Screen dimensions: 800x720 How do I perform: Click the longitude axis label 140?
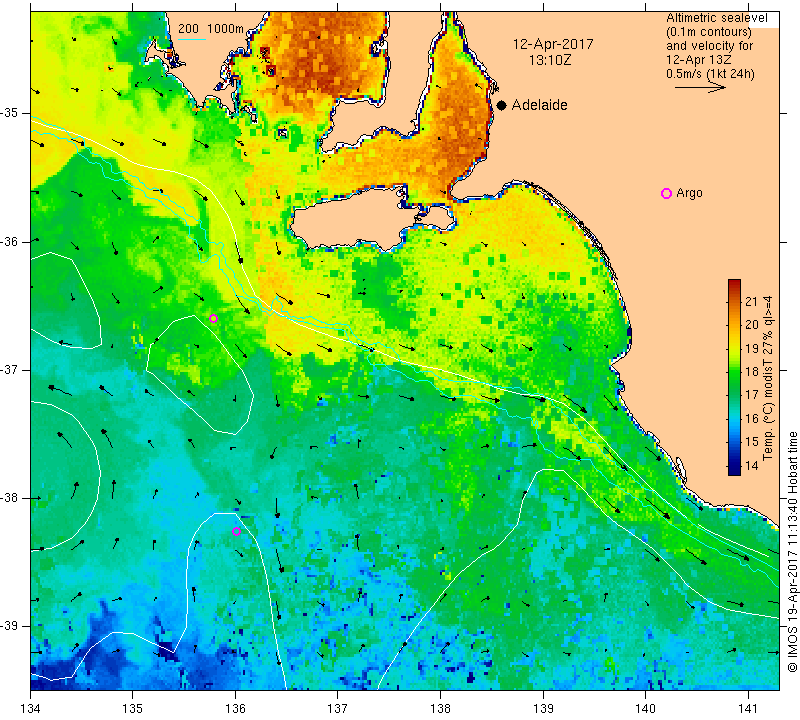pos(645,709)
